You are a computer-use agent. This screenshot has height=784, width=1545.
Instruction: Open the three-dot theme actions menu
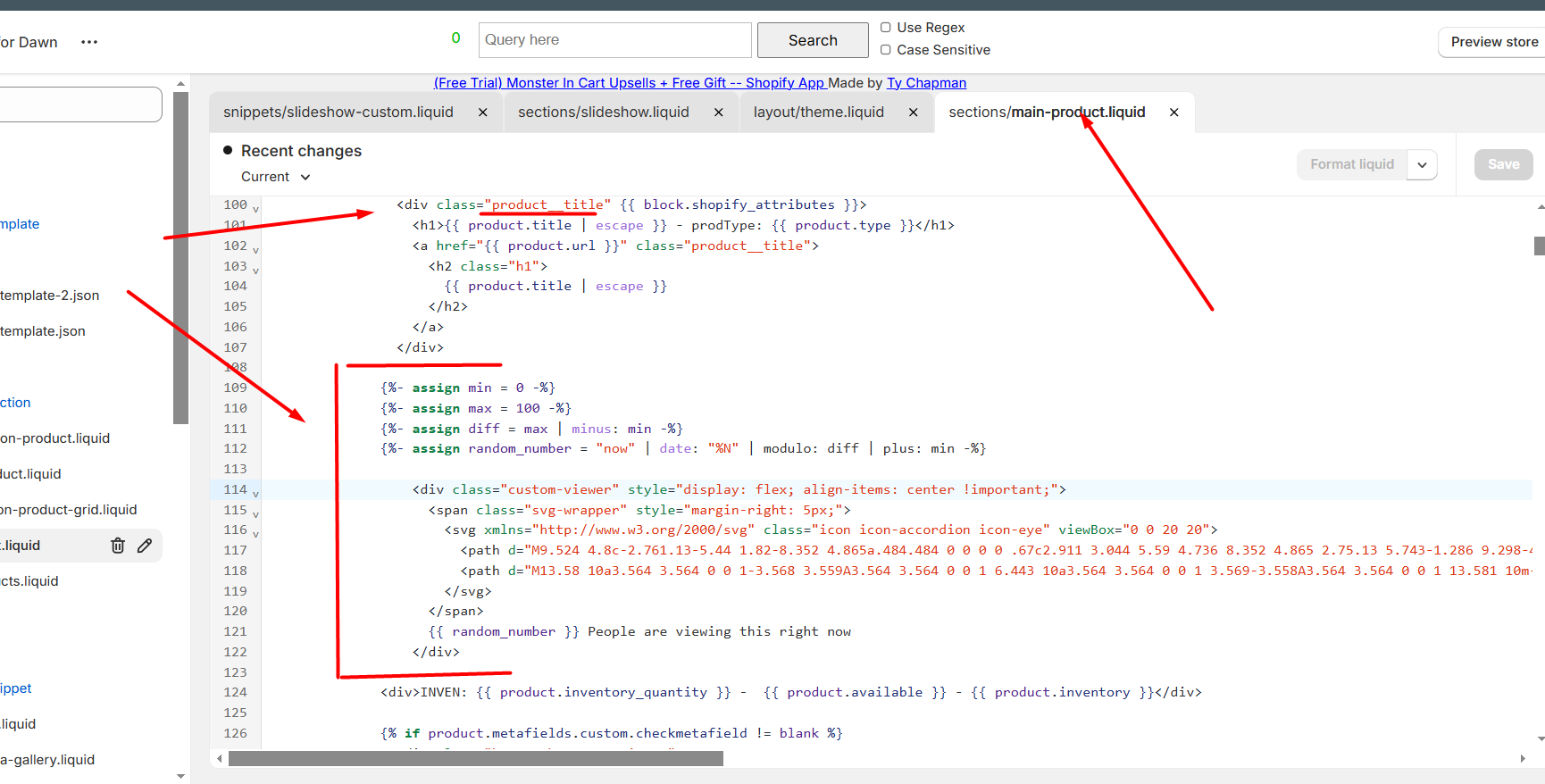(89, 42)
